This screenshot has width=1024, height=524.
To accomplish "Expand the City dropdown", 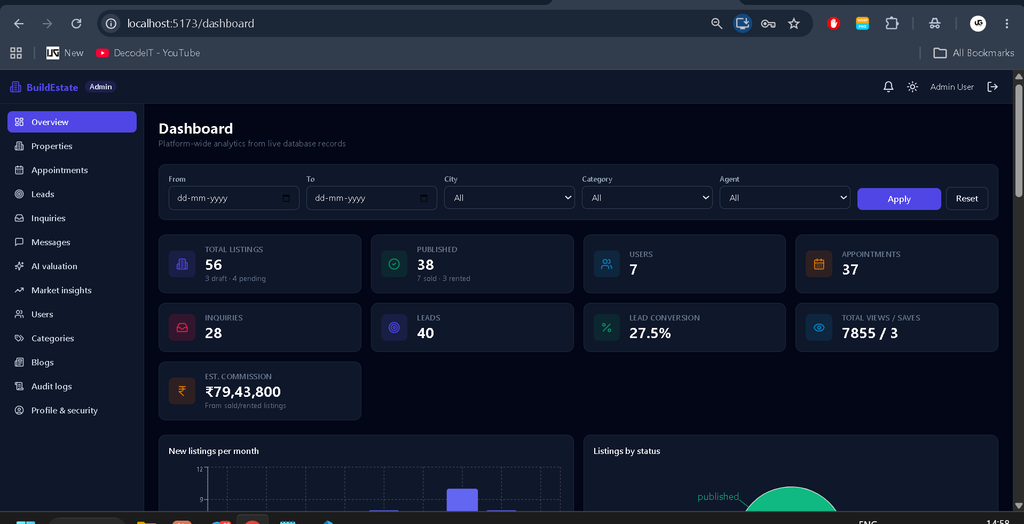I will 509,198.
